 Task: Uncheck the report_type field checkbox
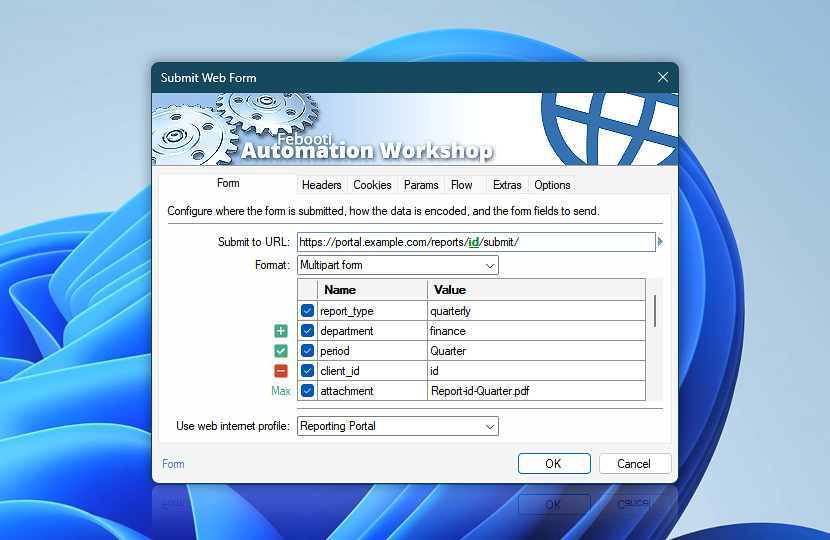point(308,311)
